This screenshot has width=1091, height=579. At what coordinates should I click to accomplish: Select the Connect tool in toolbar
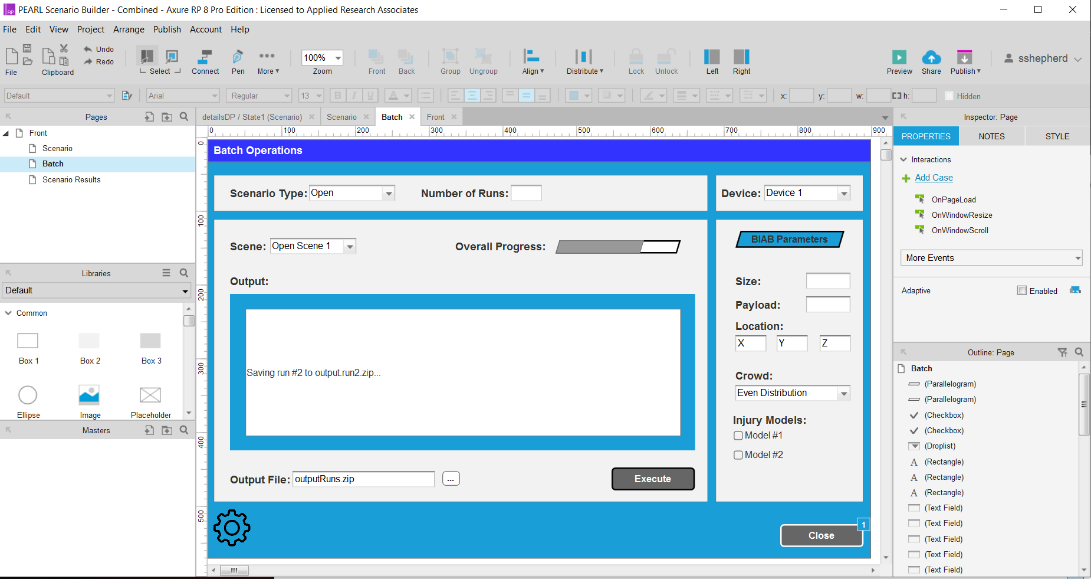tap(205, 60)
